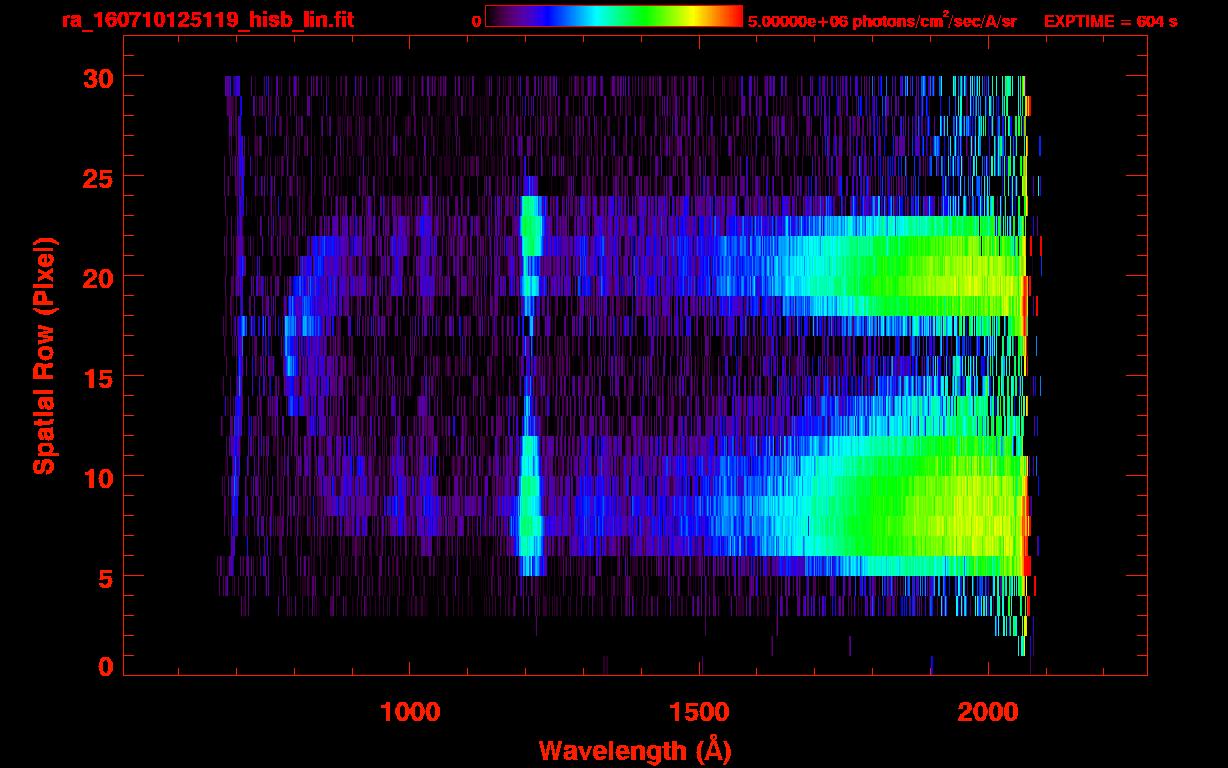Click the 1000 wavelength tick label
This screenshot has height=768, width=1228.
pyautogui.click(x=410, y=712)
